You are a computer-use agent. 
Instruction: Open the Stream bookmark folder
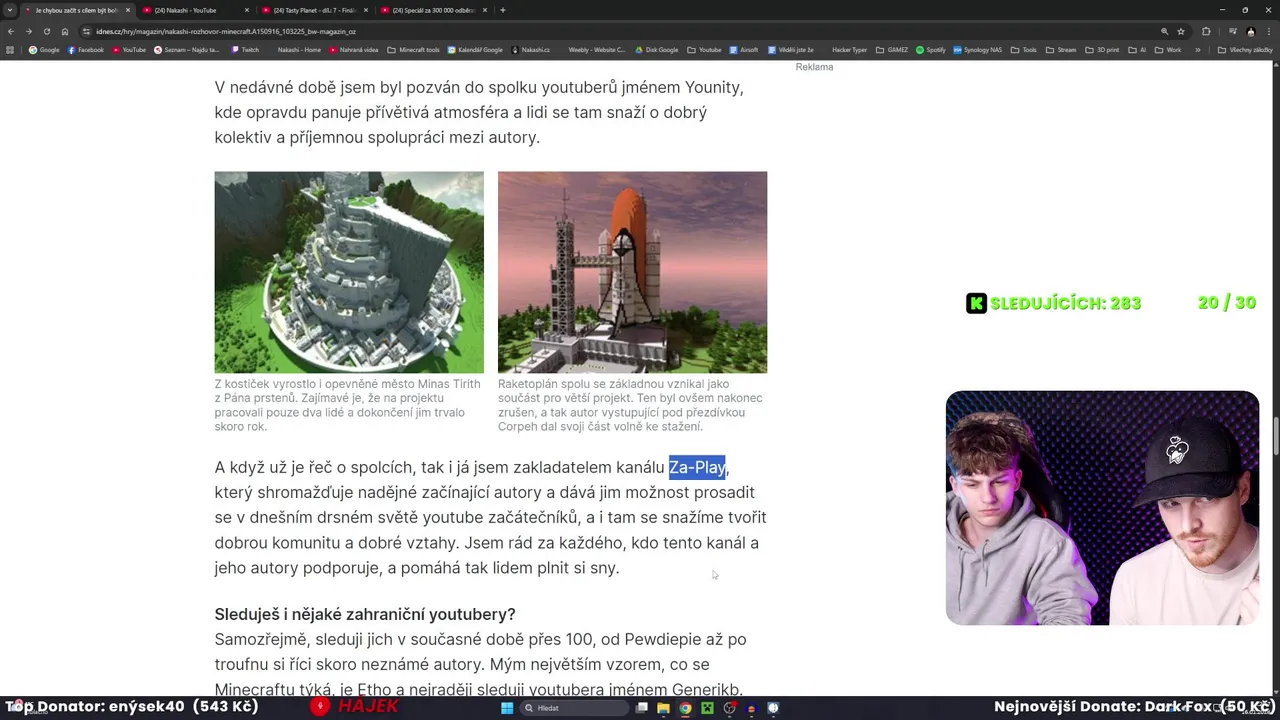click(x=1061, y=50)
